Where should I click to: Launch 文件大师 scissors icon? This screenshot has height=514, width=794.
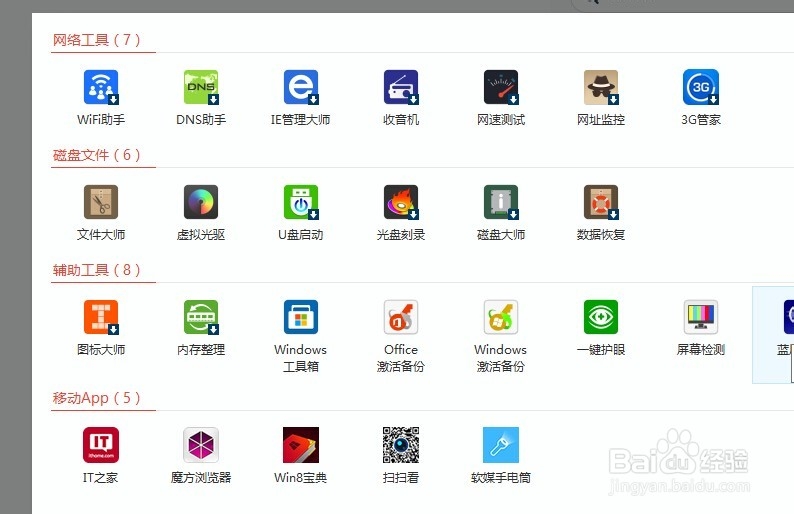[101, 202]
